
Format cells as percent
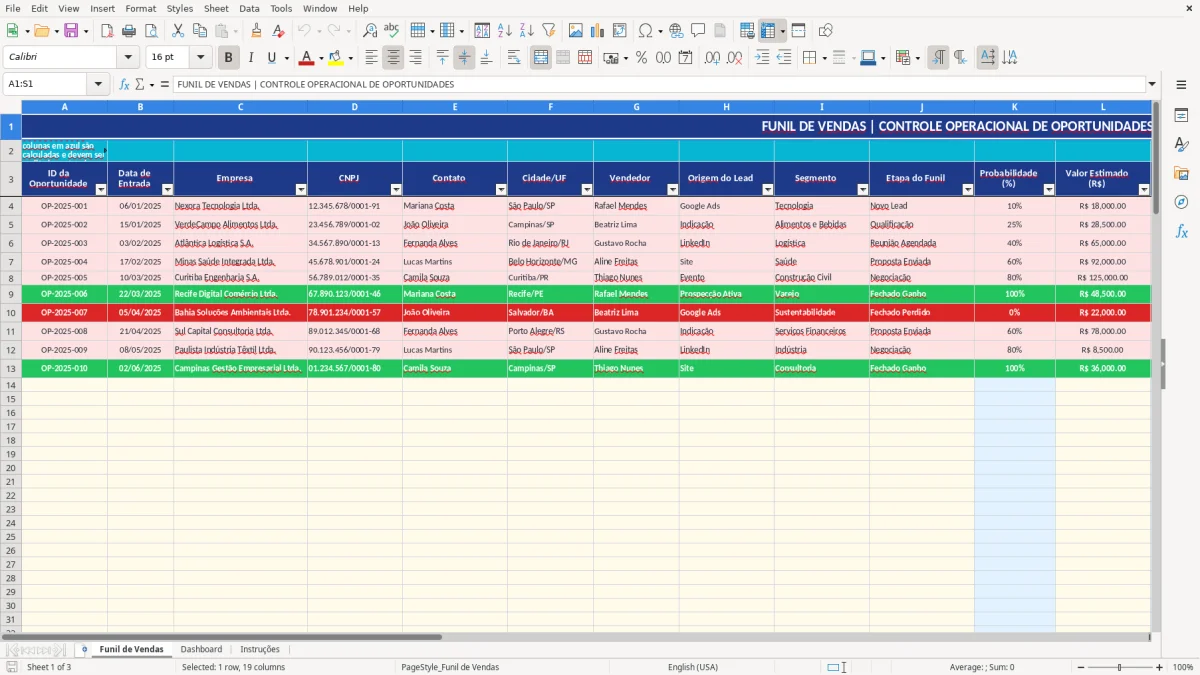point(642,58)
